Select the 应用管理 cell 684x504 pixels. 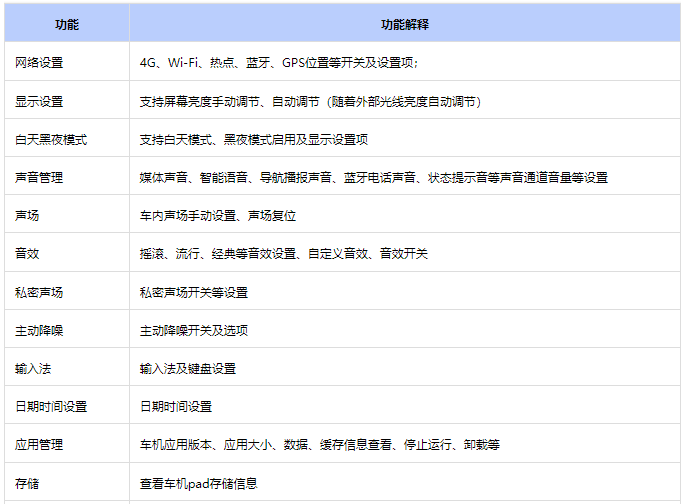(39, 444)
